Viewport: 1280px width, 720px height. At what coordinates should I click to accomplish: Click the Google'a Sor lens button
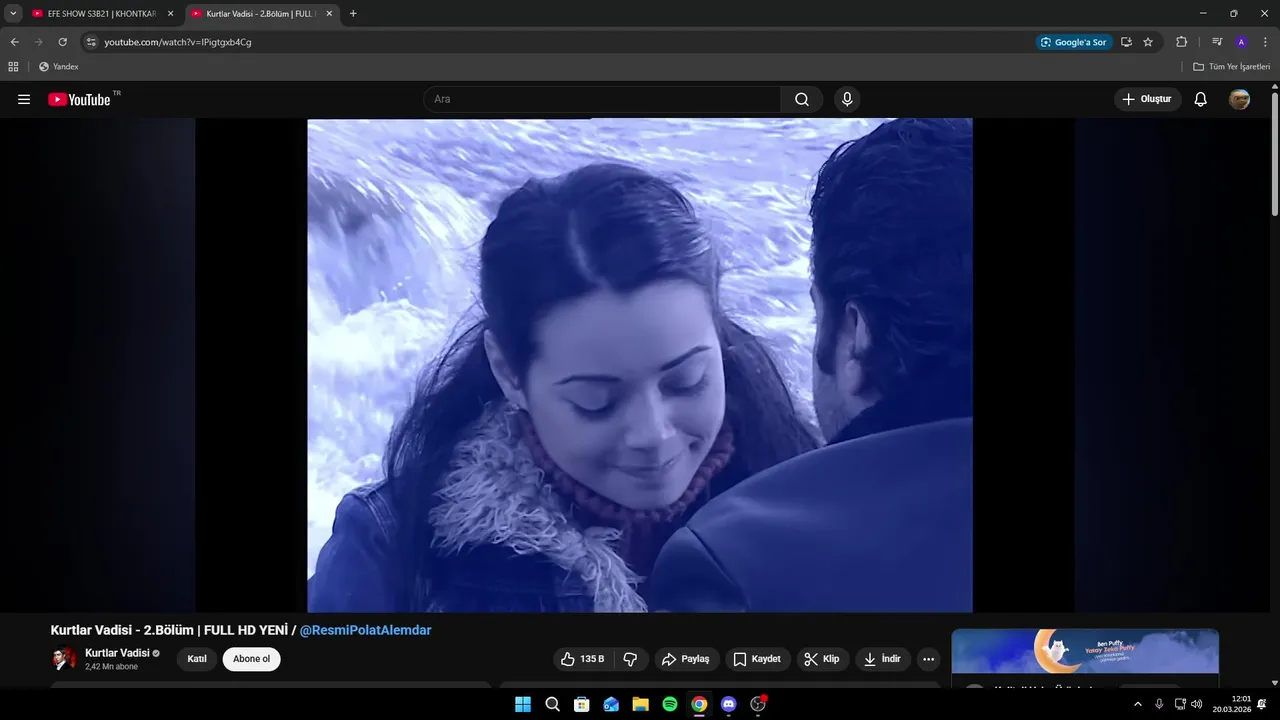click(x=1074, y=42)
